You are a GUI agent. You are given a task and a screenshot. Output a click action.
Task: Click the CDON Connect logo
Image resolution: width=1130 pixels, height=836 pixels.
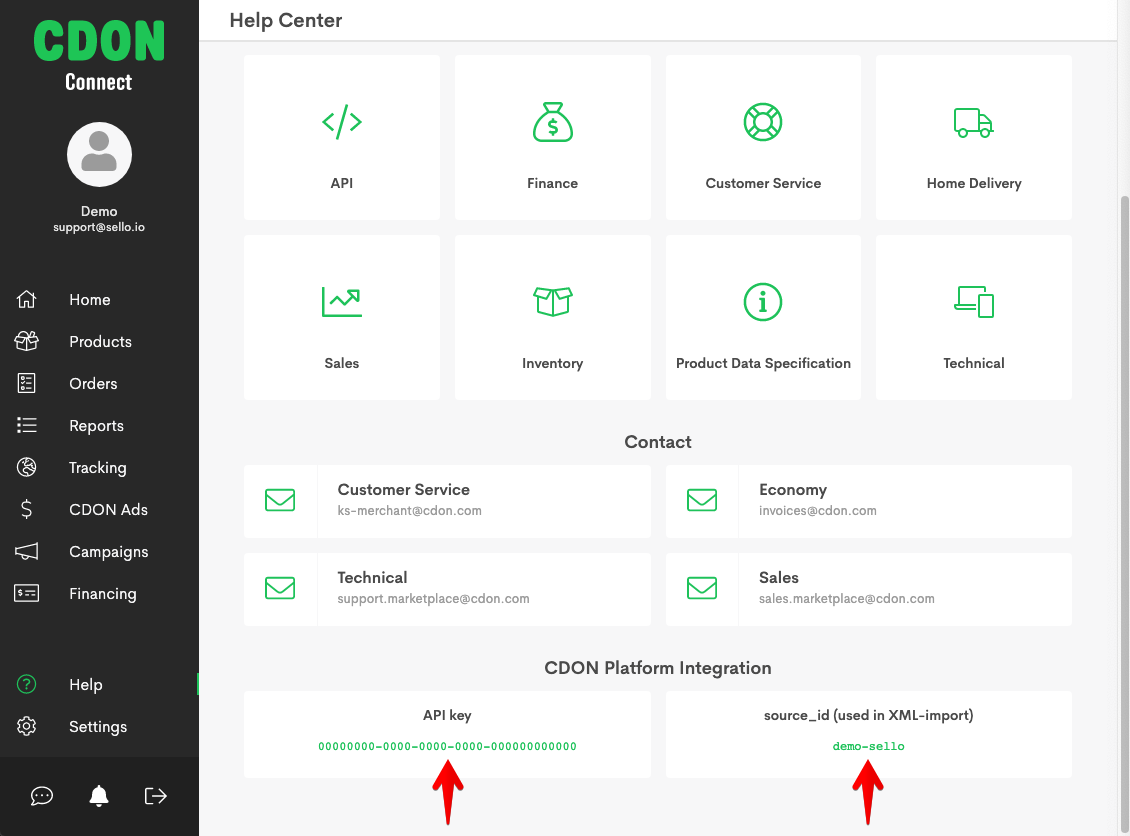[99, 55]
